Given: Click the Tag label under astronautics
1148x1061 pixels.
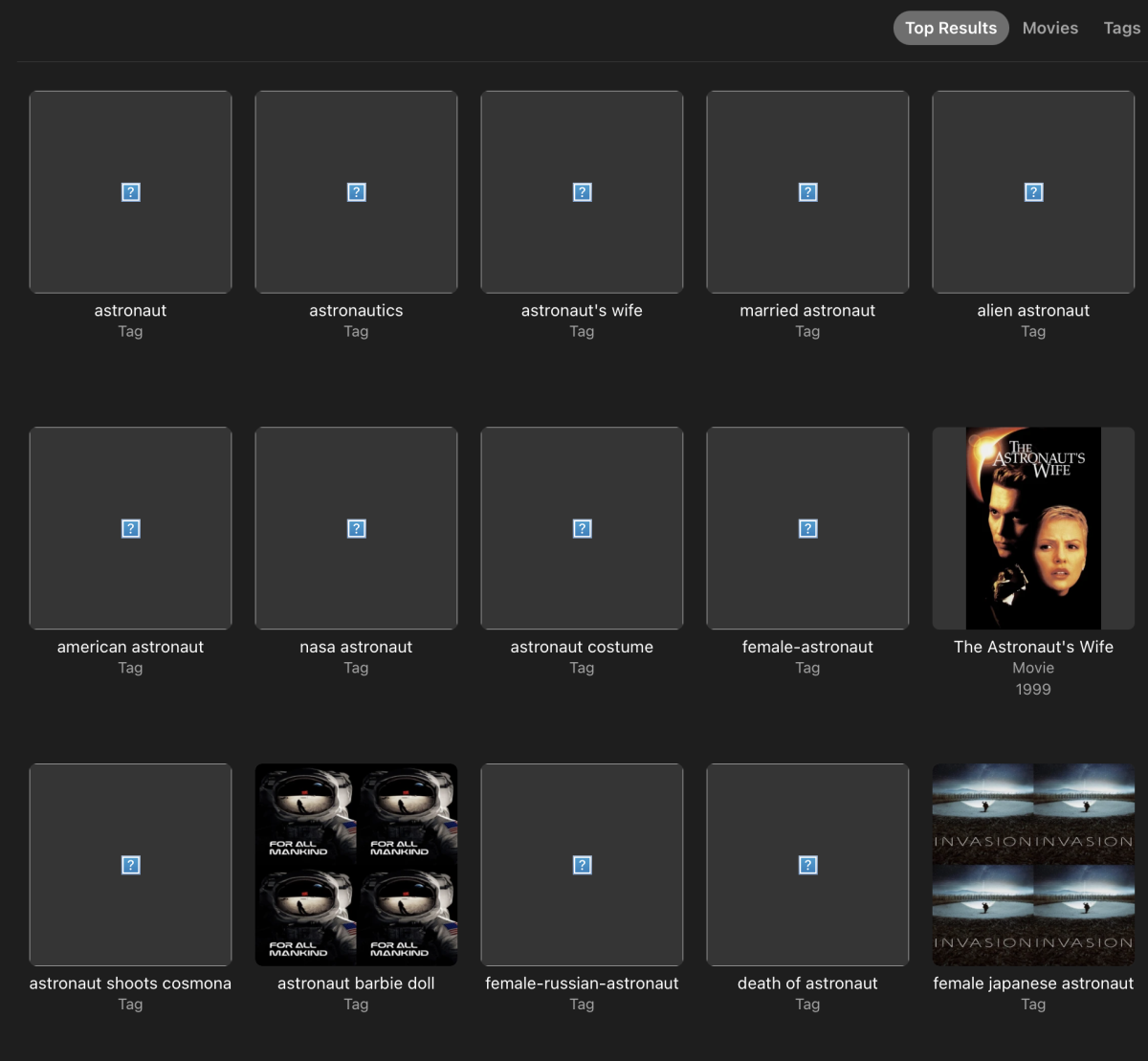Looking at the screenshot, I should coord(356,331).
